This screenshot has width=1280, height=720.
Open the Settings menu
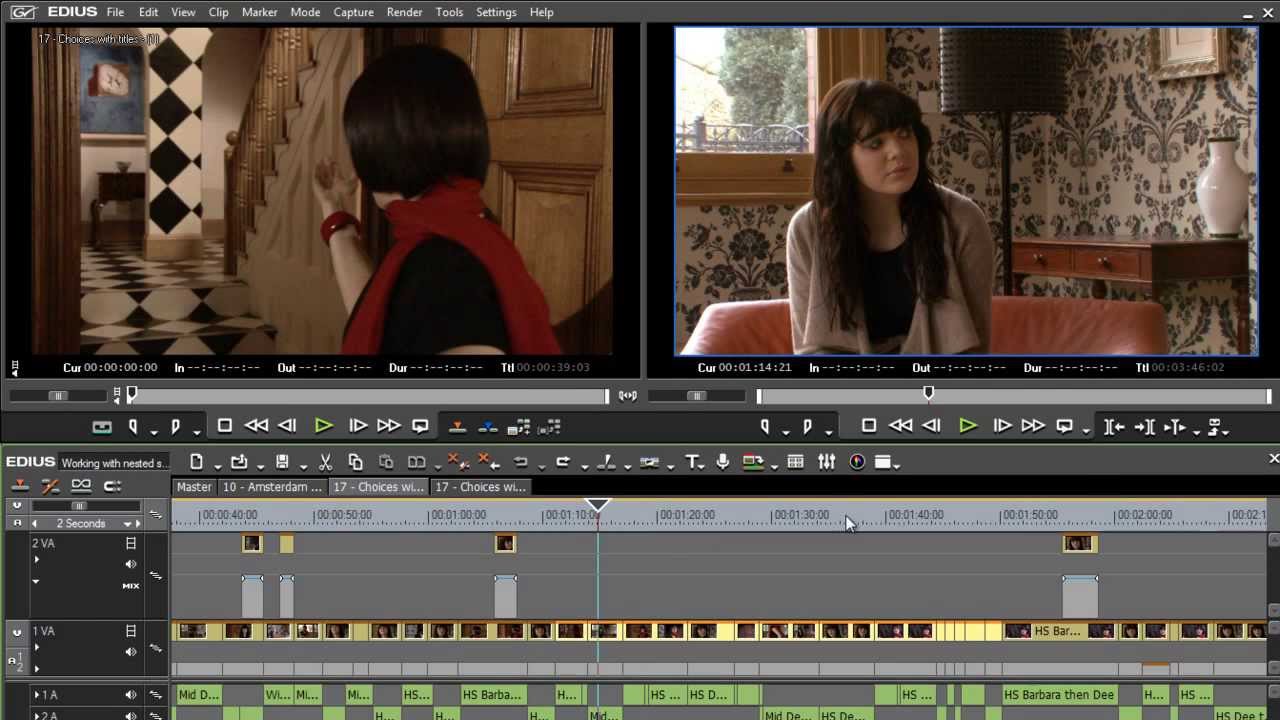(496, 12)
